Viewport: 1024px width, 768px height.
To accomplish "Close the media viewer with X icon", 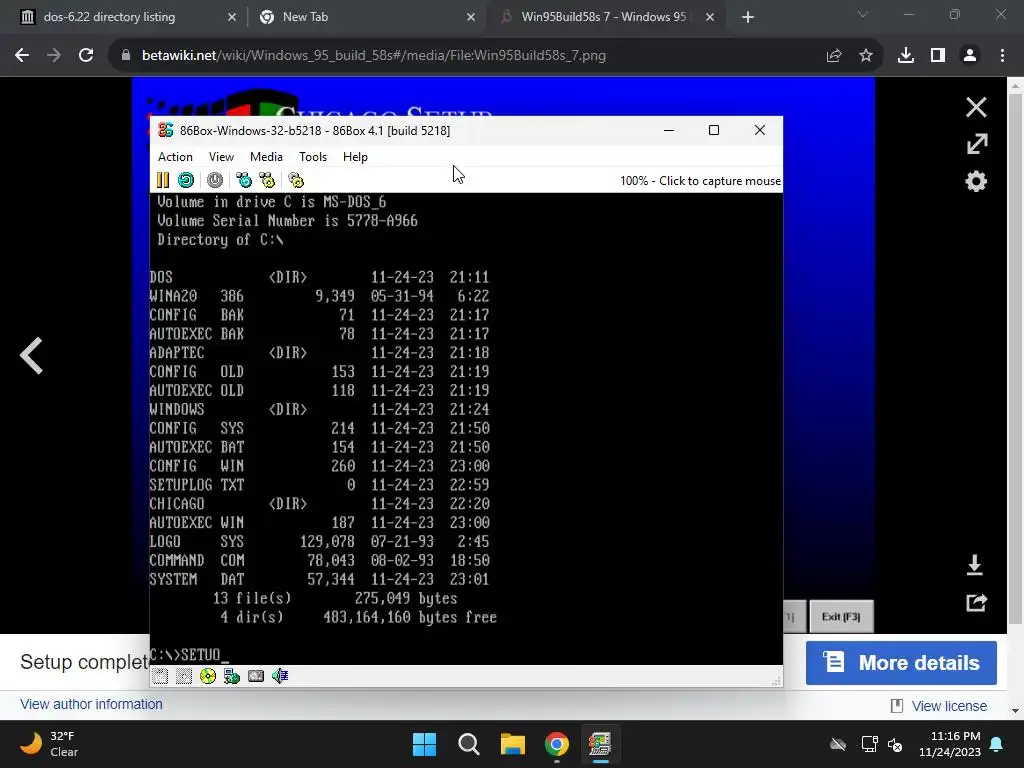I will tap(976, 107).
